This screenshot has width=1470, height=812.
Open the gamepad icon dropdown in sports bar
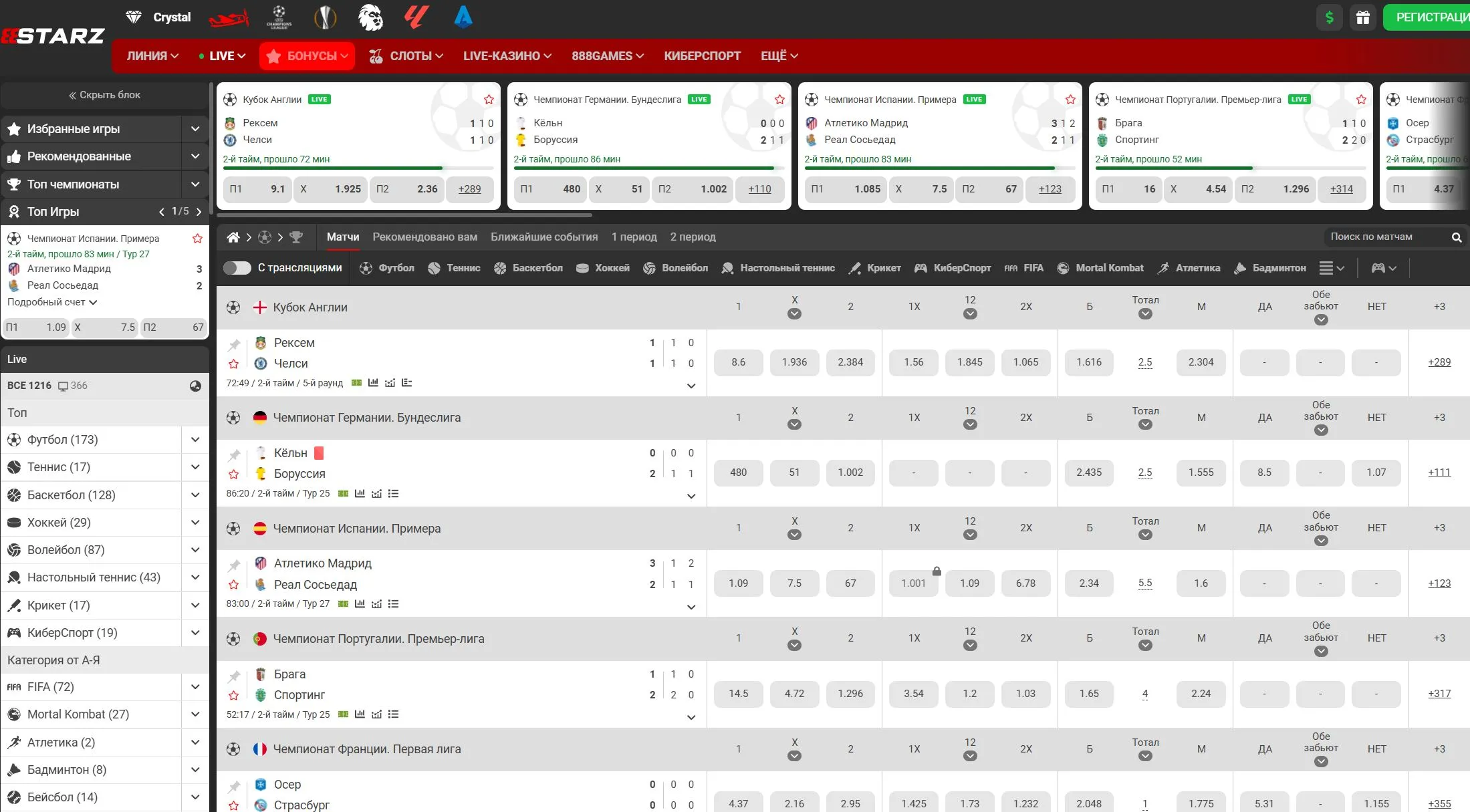click(x=1383, y=268)
